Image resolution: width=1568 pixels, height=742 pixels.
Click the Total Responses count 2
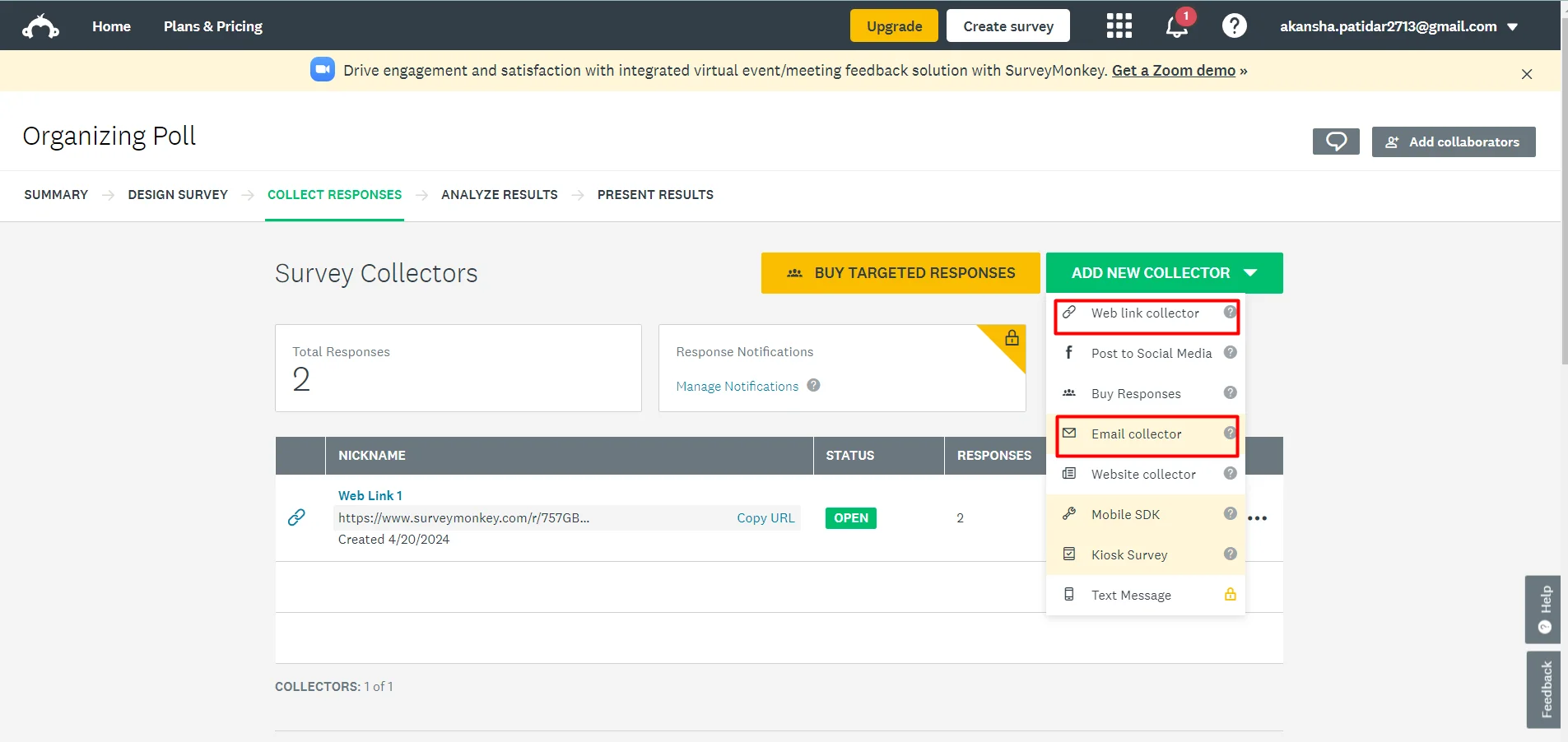pos(301,379)
